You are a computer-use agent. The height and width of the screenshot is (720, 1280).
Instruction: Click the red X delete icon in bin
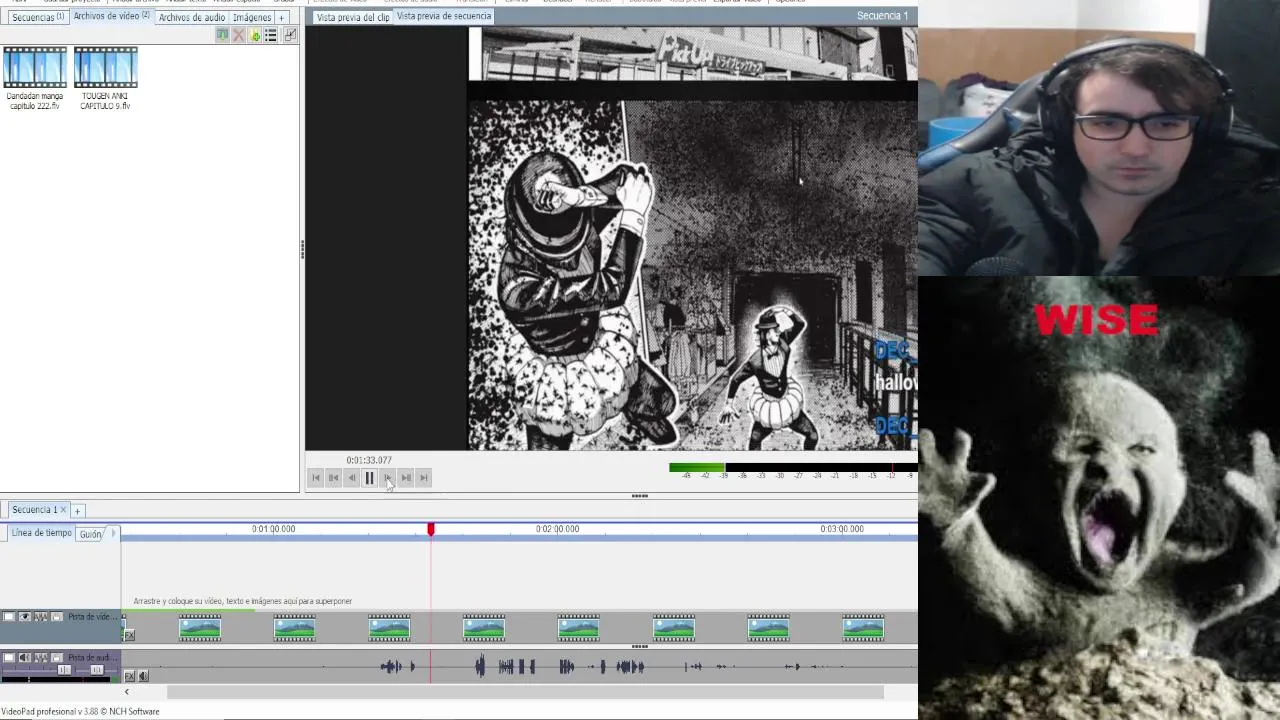(x=238, y=35)
